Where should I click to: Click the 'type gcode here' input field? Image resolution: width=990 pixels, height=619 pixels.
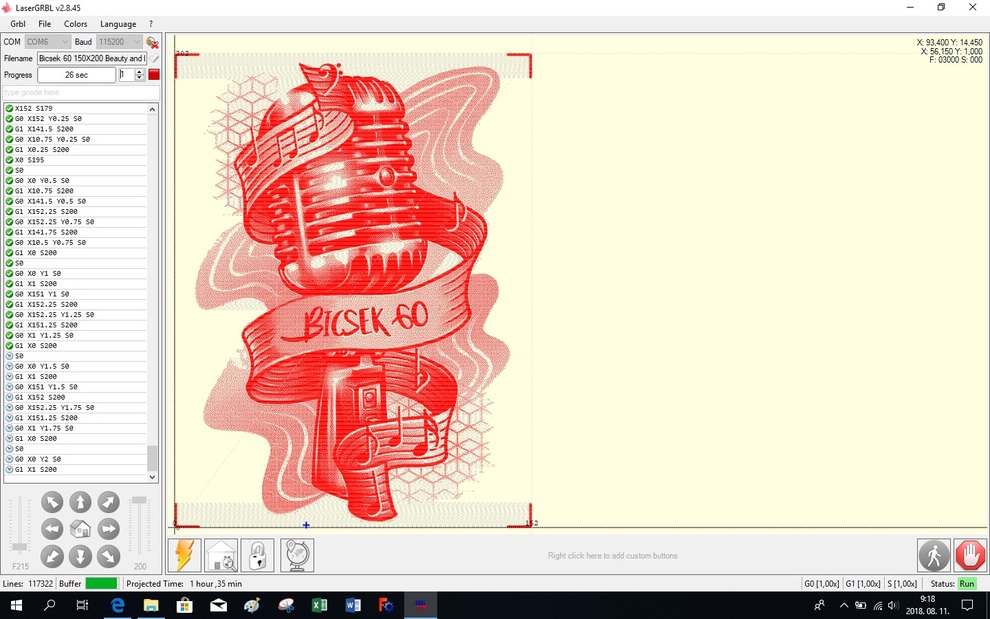80,92
